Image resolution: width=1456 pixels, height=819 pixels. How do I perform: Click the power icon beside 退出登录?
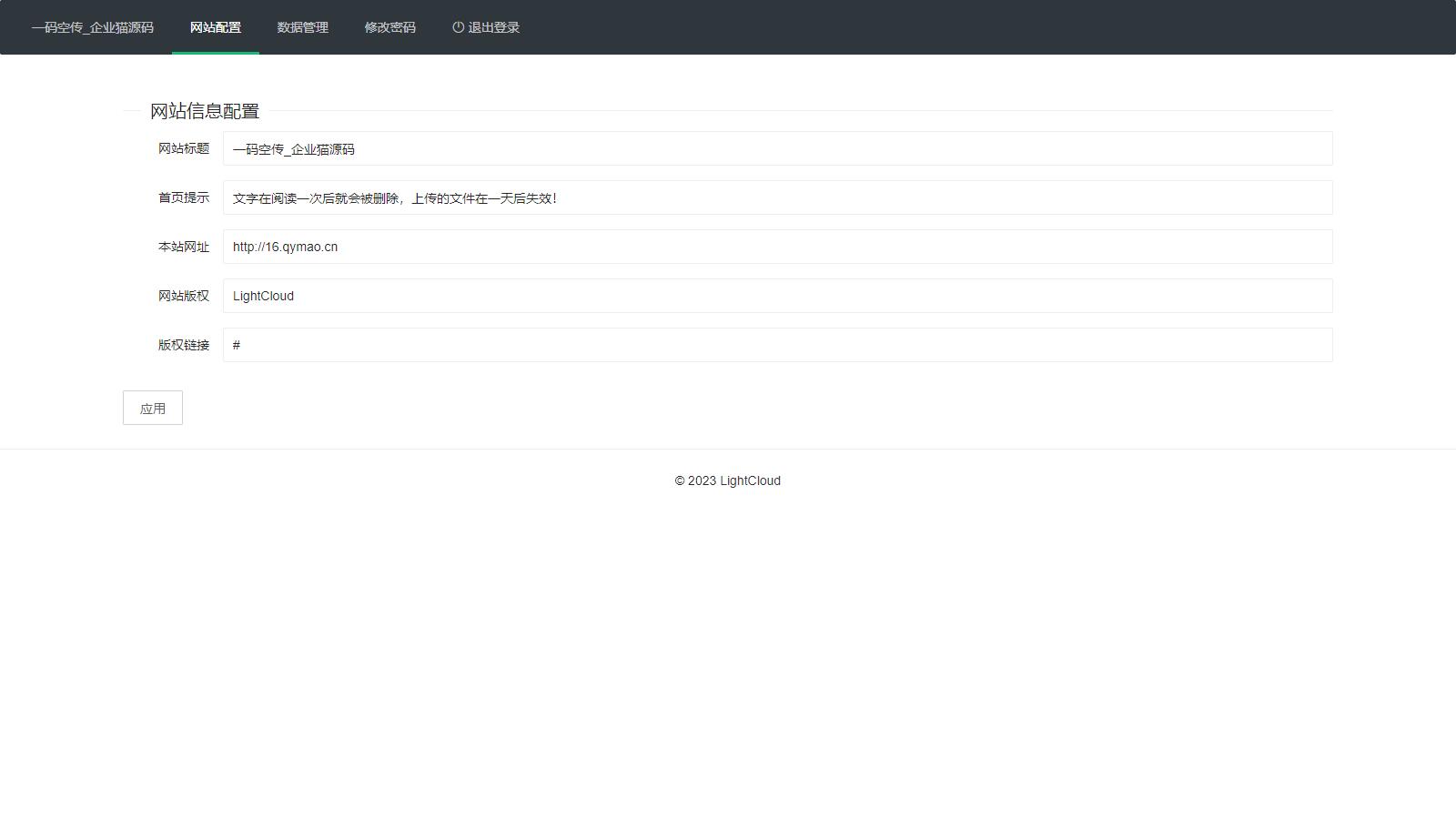coord(458,27)
